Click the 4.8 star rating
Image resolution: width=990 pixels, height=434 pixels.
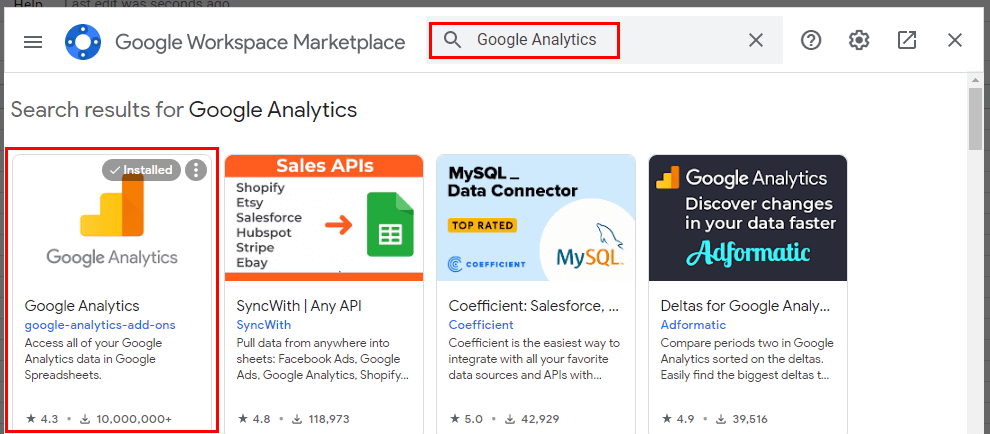pyautogui.click(x=254, y=419)
